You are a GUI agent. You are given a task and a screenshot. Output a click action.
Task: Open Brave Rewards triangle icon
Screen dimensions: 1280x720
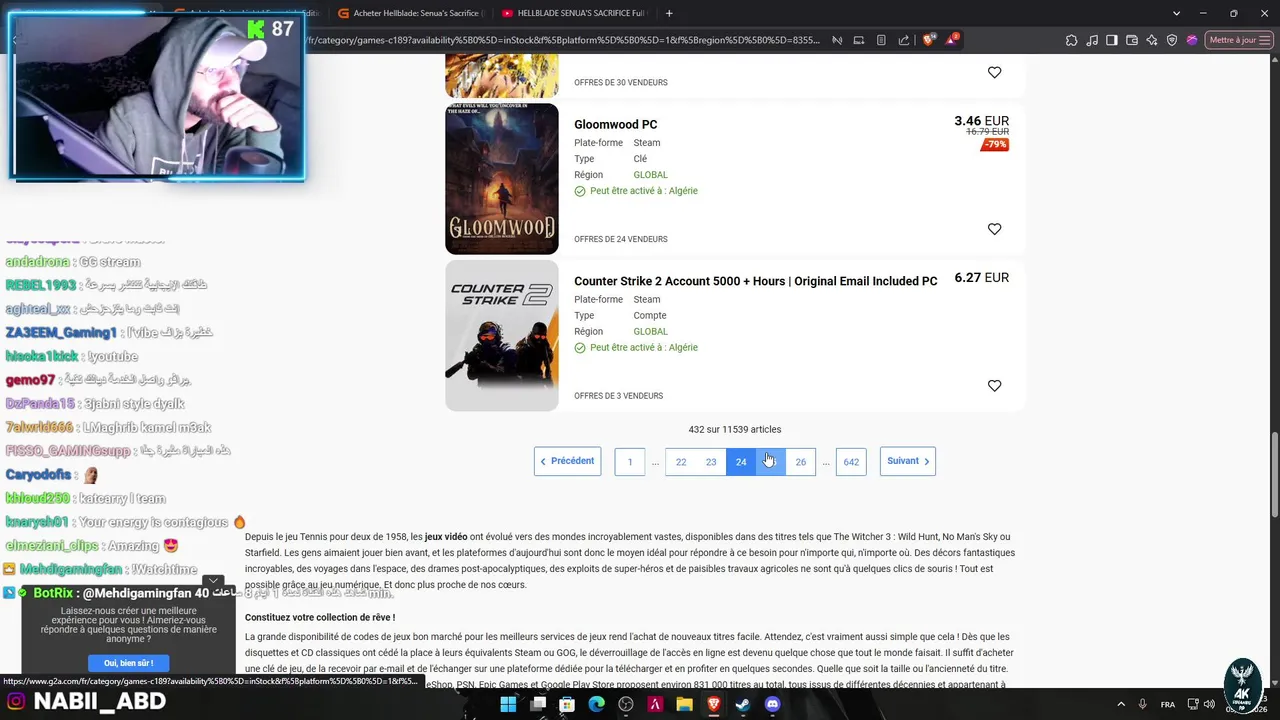point(951,40)
